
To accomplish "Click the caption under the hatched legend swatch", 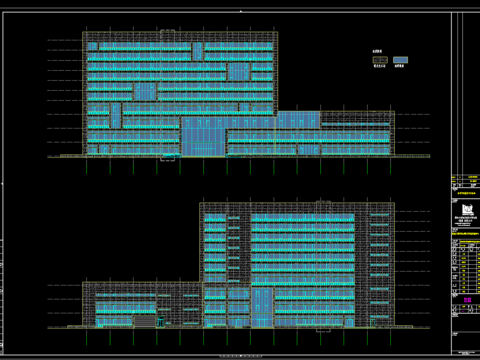I will pos(379,66).
